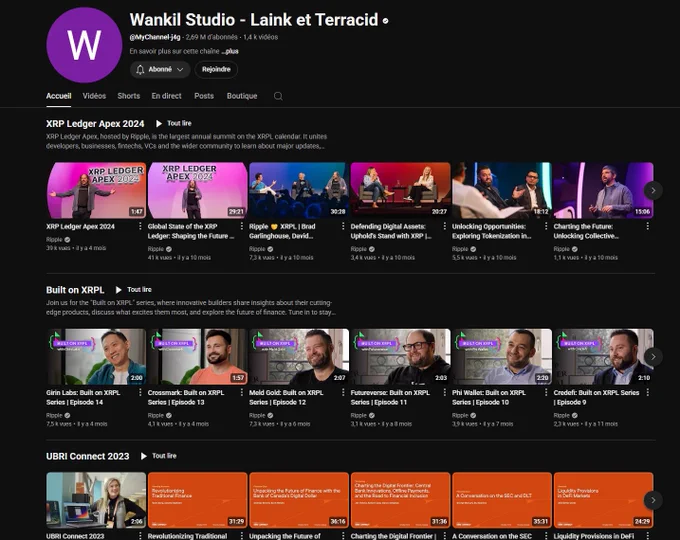Open options menu for Unlocking Opportunities video
This screenshot has width=680, height=540.
pyautogui.click(x=546, y=226)
